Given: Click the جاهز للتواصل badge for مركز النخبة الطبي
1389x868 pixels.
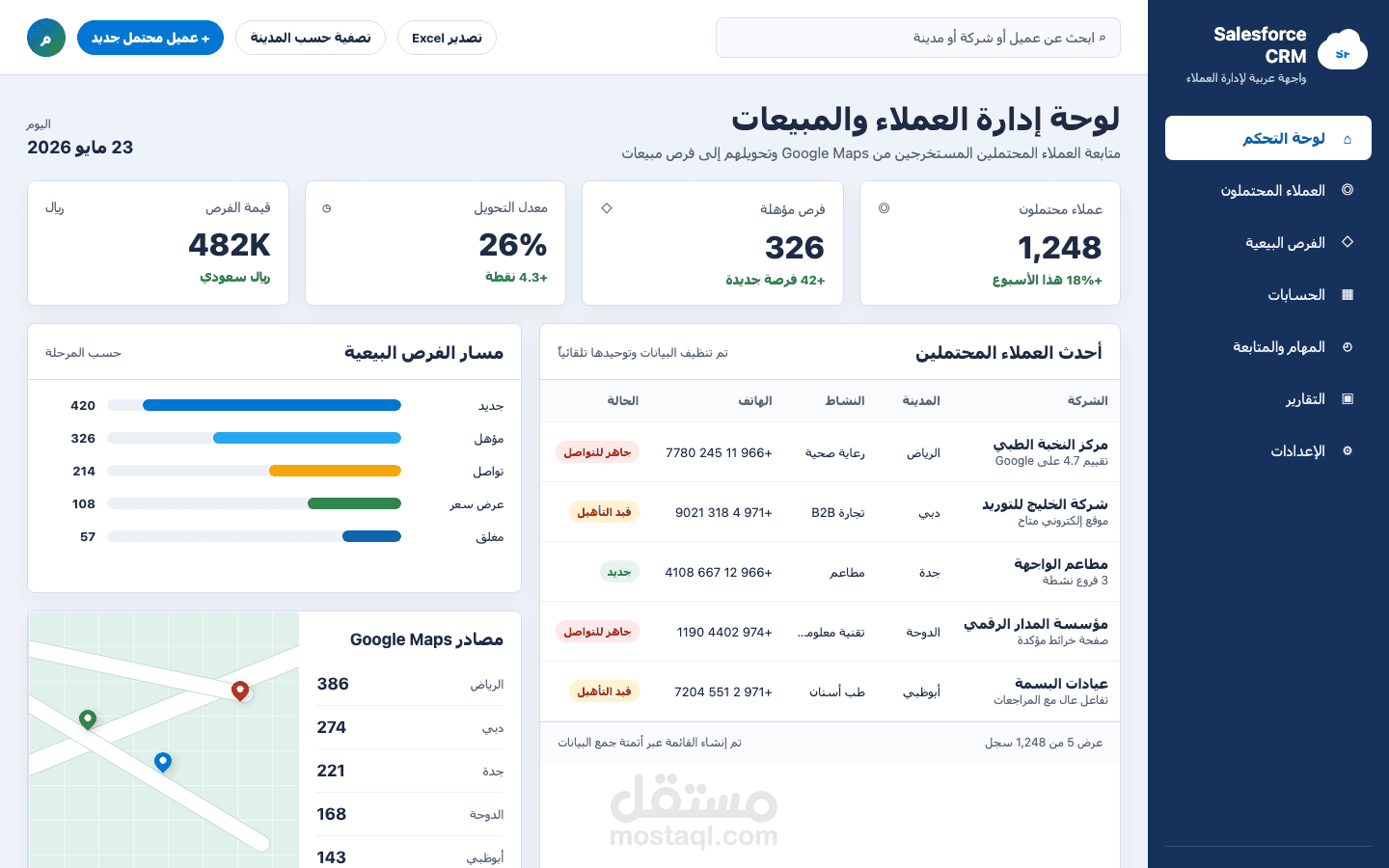Looking at the screenshot, I should click(x=597, y=451).
